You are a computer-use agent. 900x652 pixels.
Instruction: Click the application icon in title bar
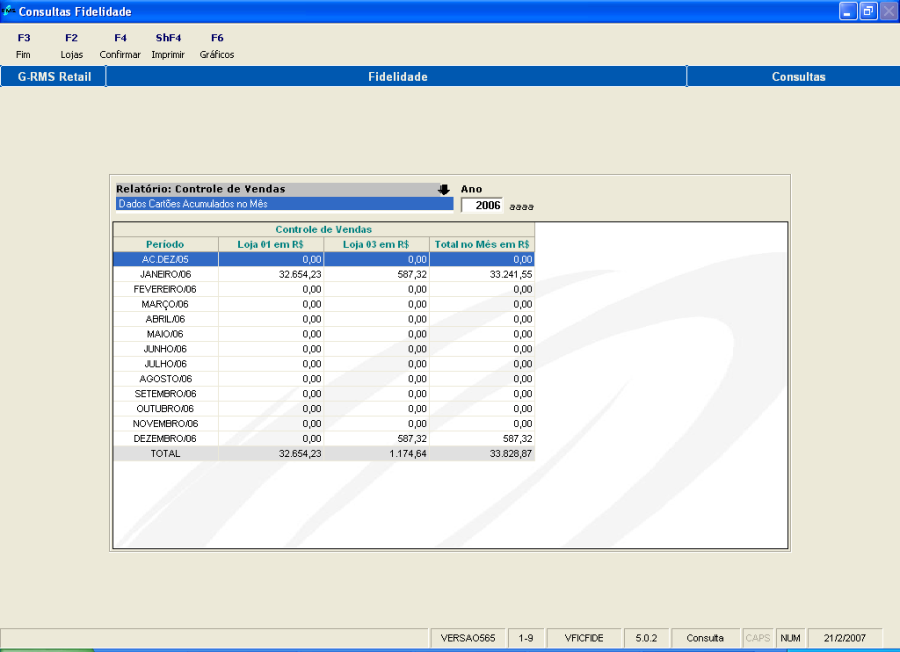click(x=9, y=11)
